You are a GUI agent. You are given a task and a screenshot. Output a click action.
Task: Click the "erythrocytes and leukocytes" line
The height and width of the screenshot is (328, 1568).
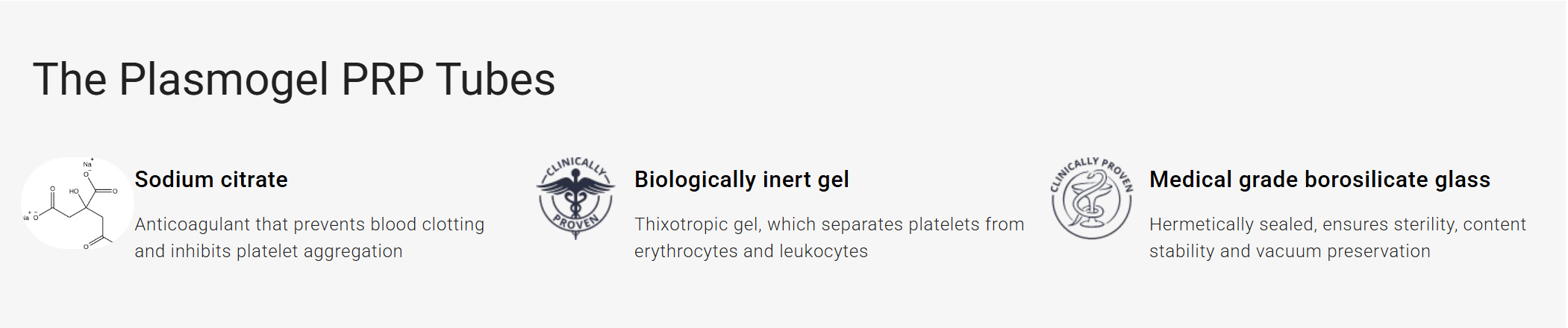pyautogui.click(x=751, y=251)
